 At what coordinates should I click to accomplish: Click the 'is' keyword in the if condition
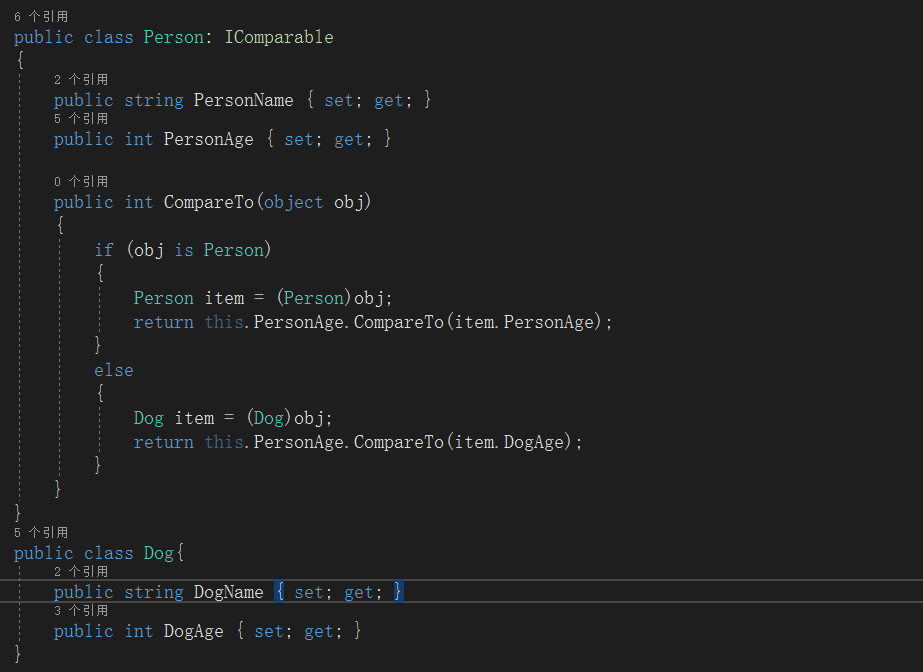[x=184, y=250]
